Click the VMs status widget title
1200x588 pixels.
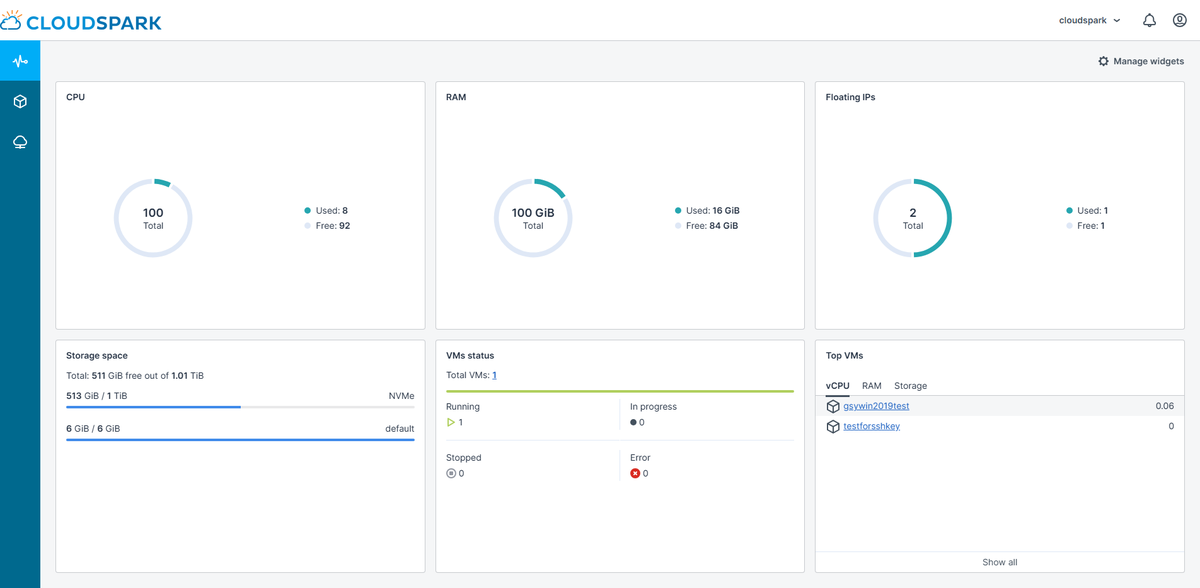[x=470, y=355]
